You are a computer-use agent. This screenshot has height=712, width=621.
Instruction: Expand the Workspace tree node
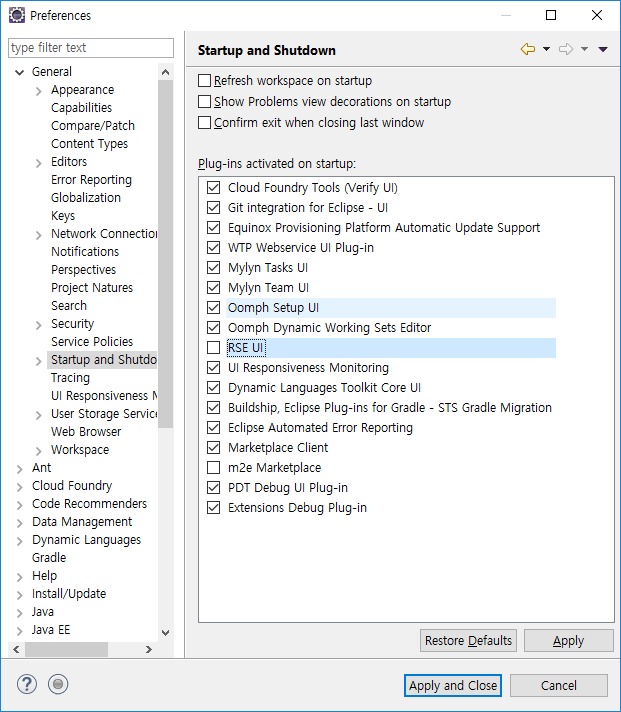click(39, 450)
